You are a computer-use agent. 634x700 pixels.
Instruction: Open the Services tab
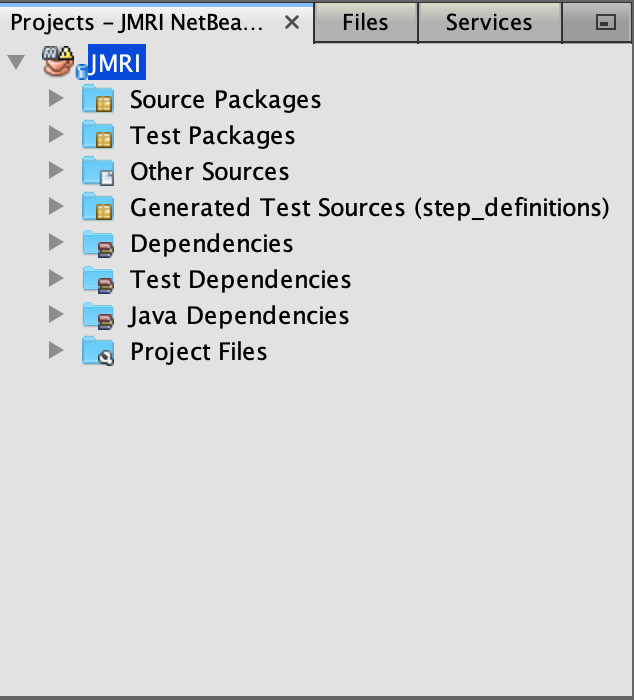pos(489,22)
